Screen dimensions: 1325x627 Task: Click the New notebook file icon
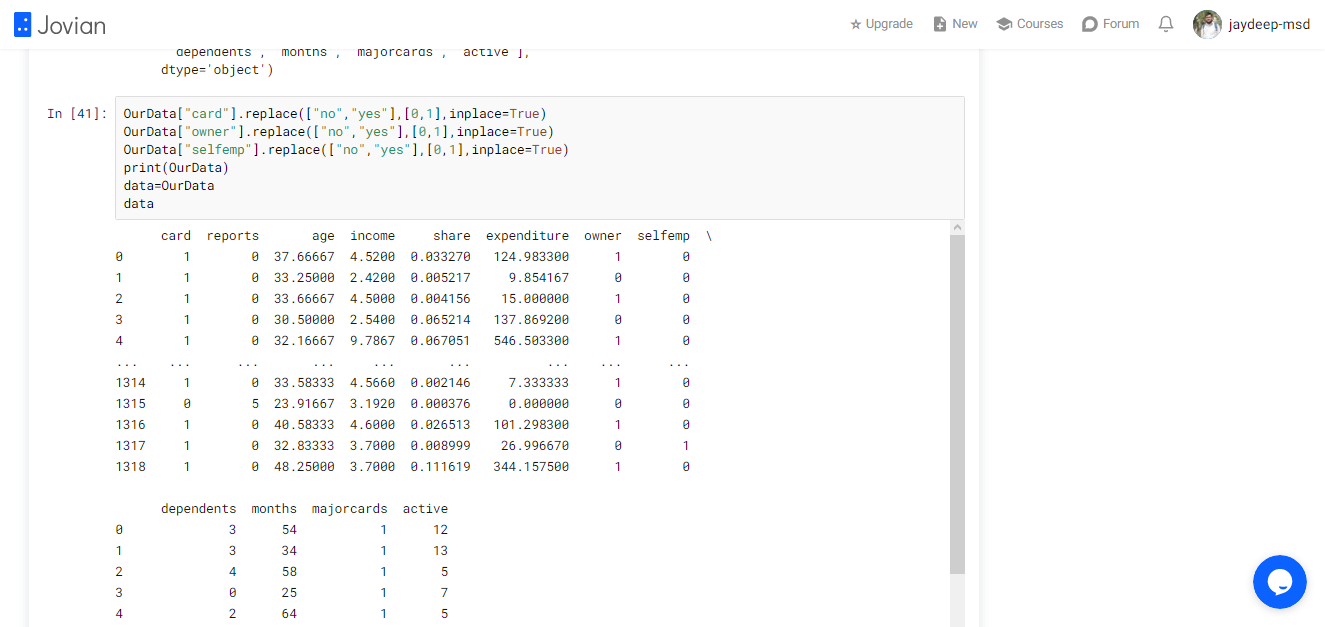tap(940, 24)
